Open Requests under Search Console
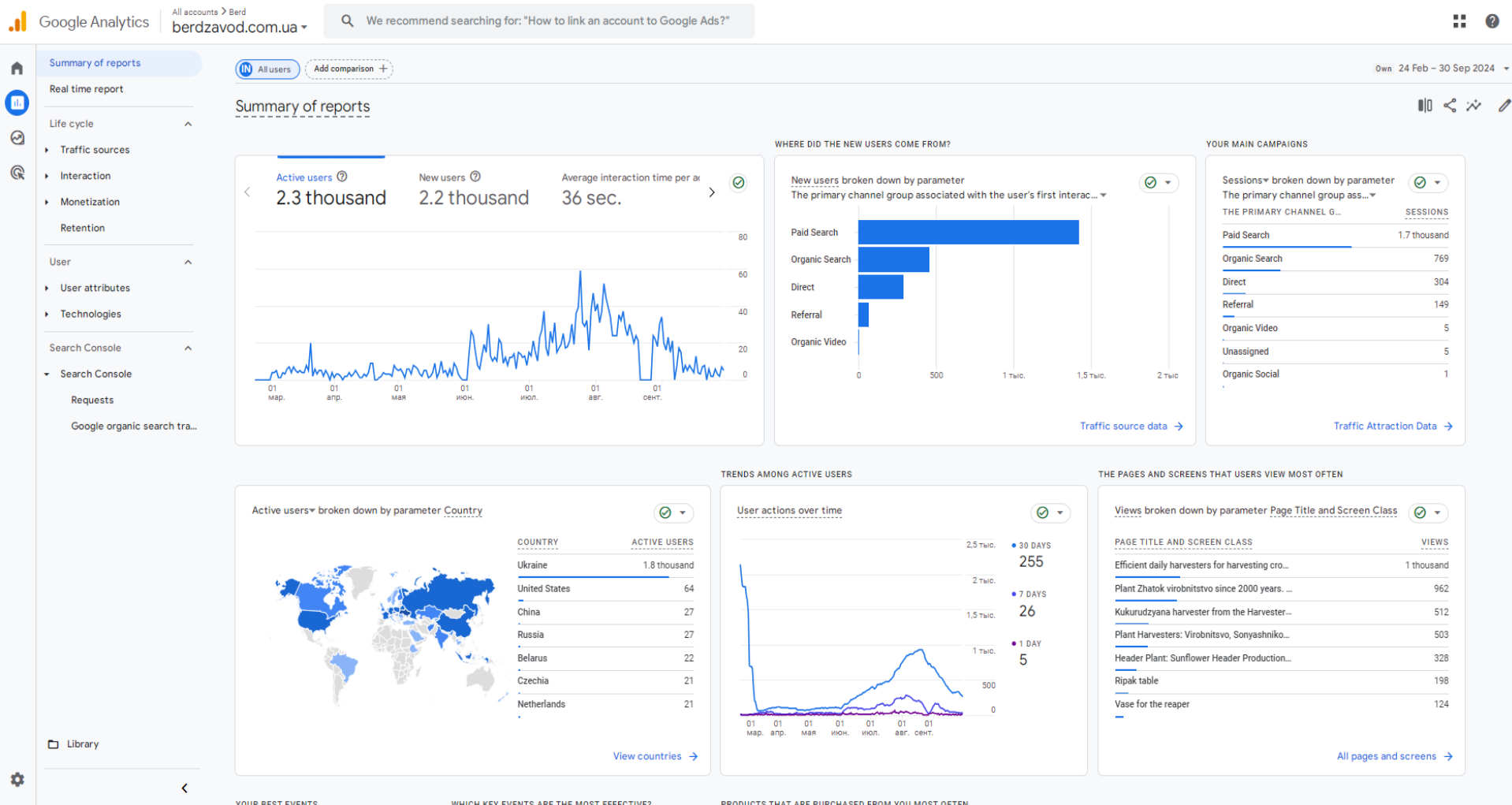1512x805 pixels. pos(92,400)
